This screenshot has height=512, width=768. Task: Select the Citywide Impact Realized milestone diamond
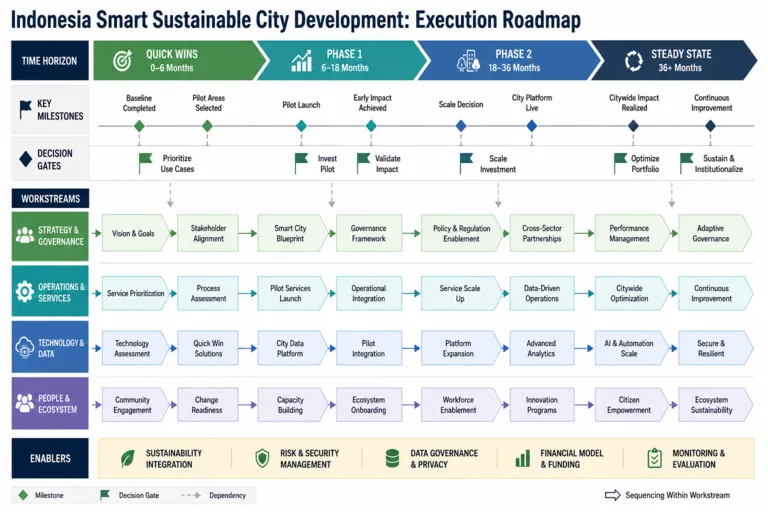pyautogui.click(x=633, y=126)
